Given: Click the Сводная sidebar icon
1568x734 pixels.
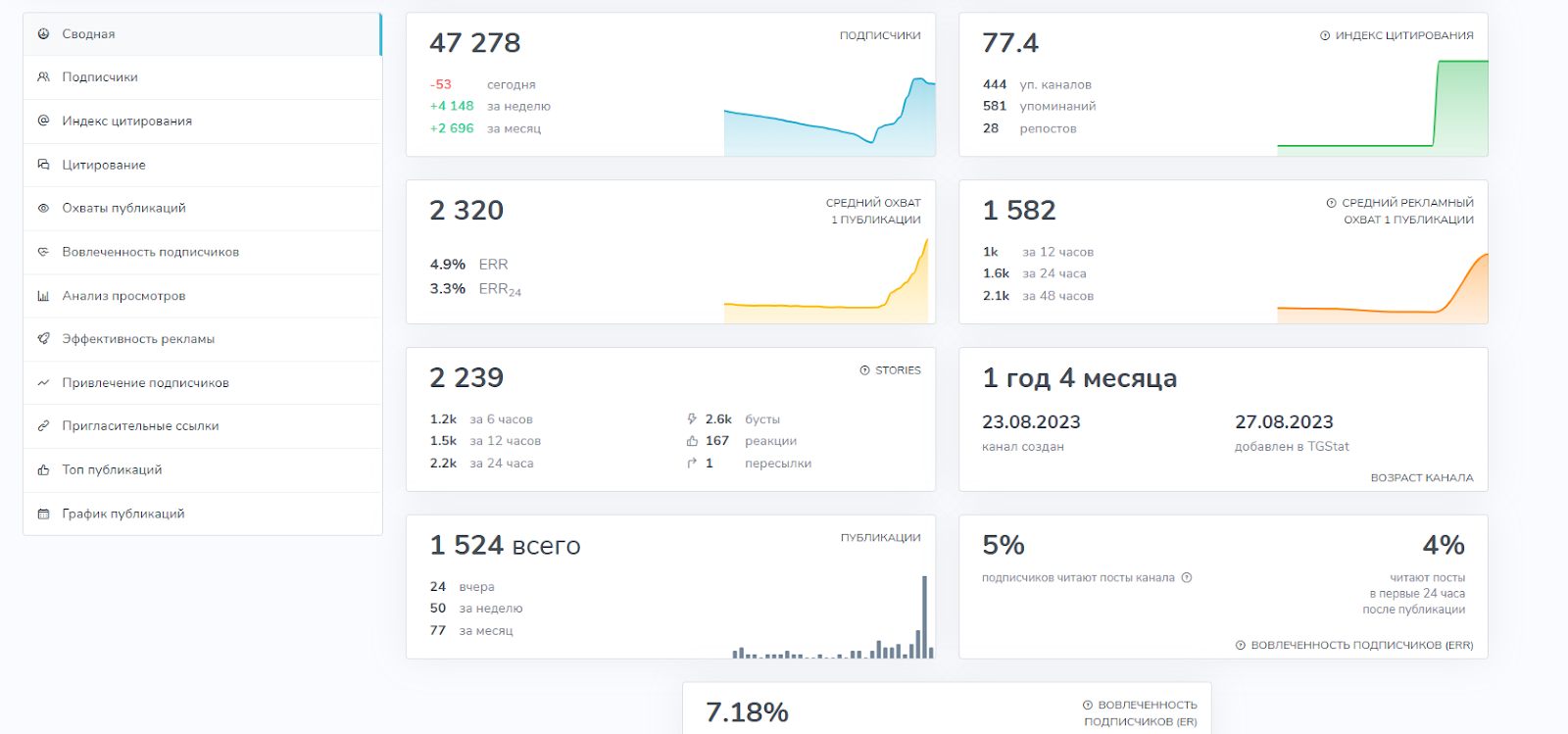Looking at the screenshot, I should tap(43, 33).
